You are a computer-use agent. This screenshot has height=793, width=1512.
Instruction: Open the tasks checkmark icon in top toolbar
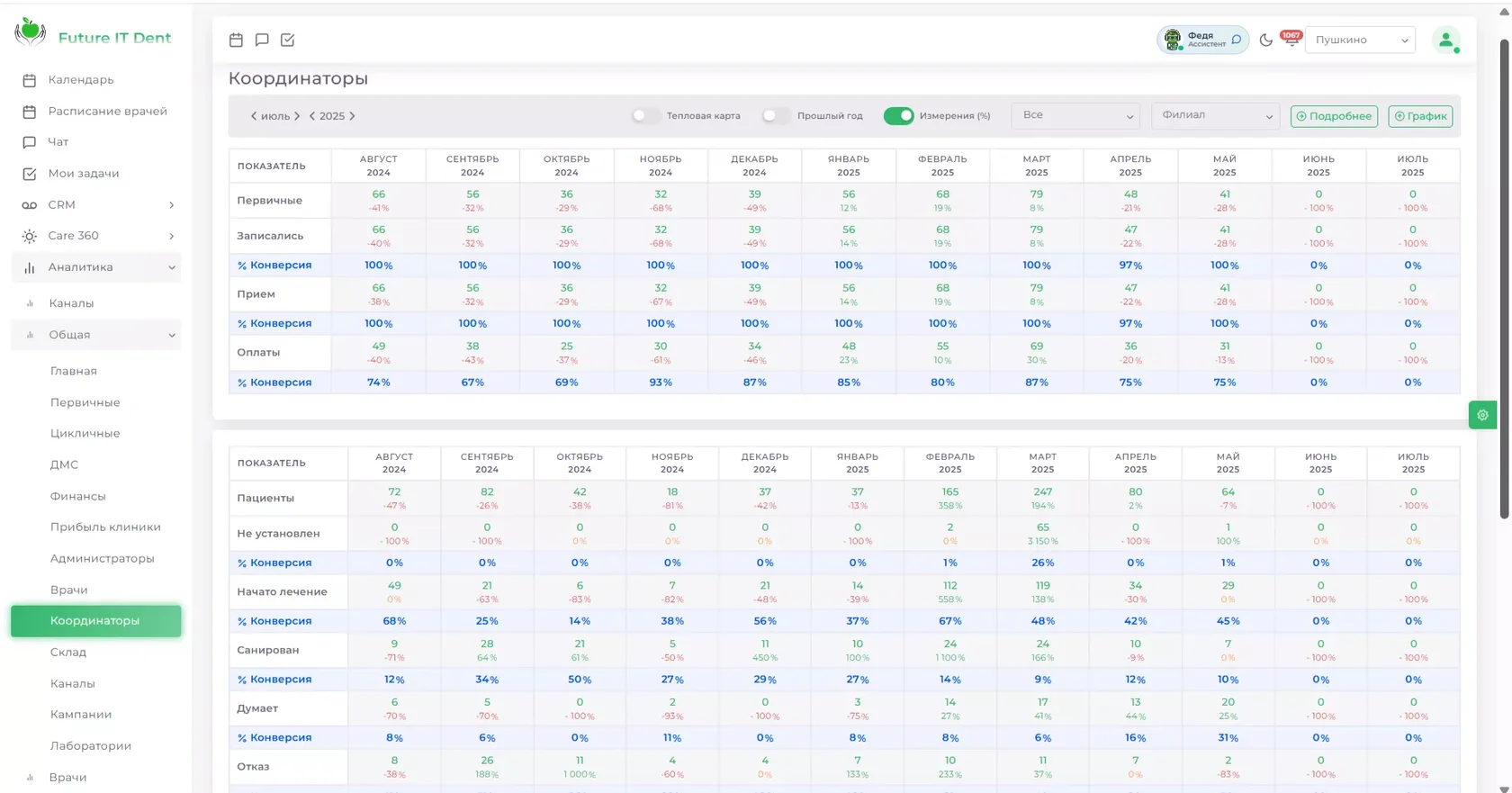288,40
